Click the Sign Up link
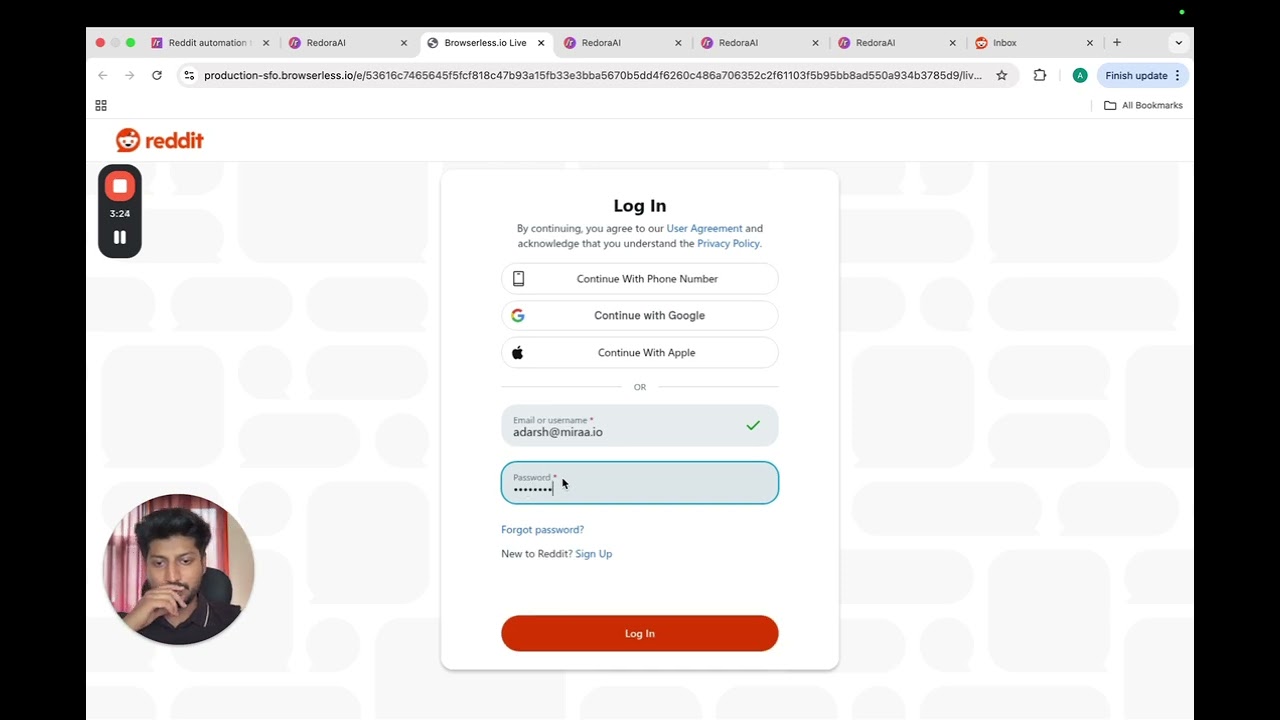The image size is (1280, 720). point(594,554)
